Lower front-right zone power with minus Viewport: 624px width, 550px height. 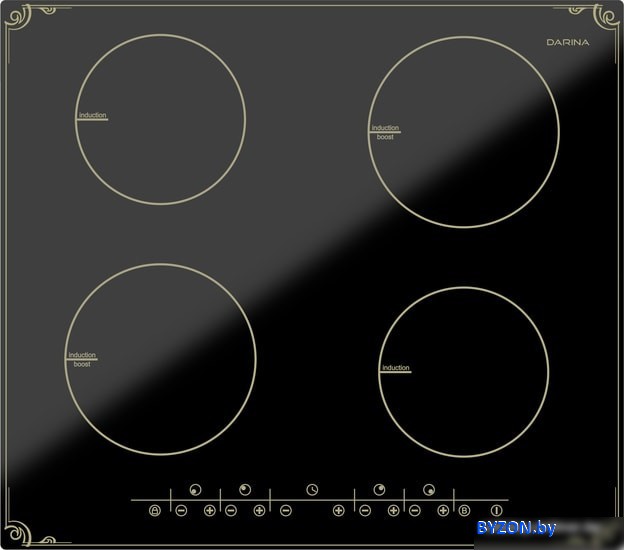tap(415, 510)
